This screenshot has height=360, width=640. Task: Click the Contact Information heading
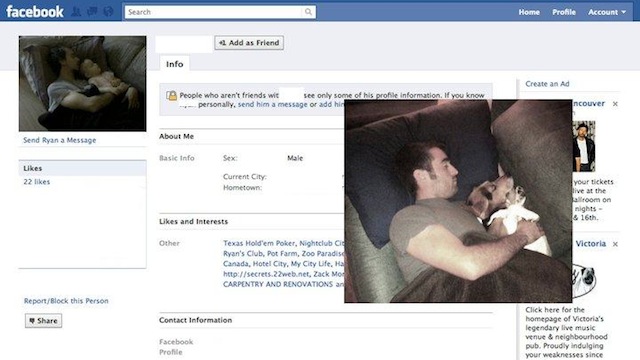196,320
